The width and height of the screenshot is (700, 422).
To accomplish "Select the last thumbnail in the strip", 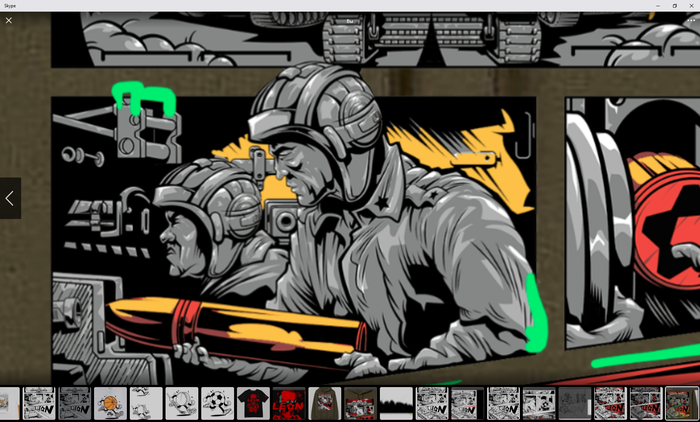I will [682, 403].
